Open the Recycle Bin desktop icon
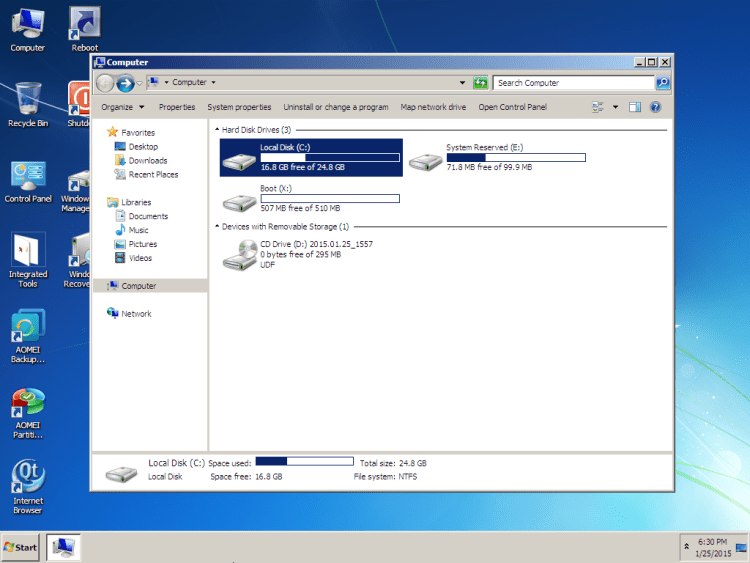750x563 pixels. tap(28, 105)
